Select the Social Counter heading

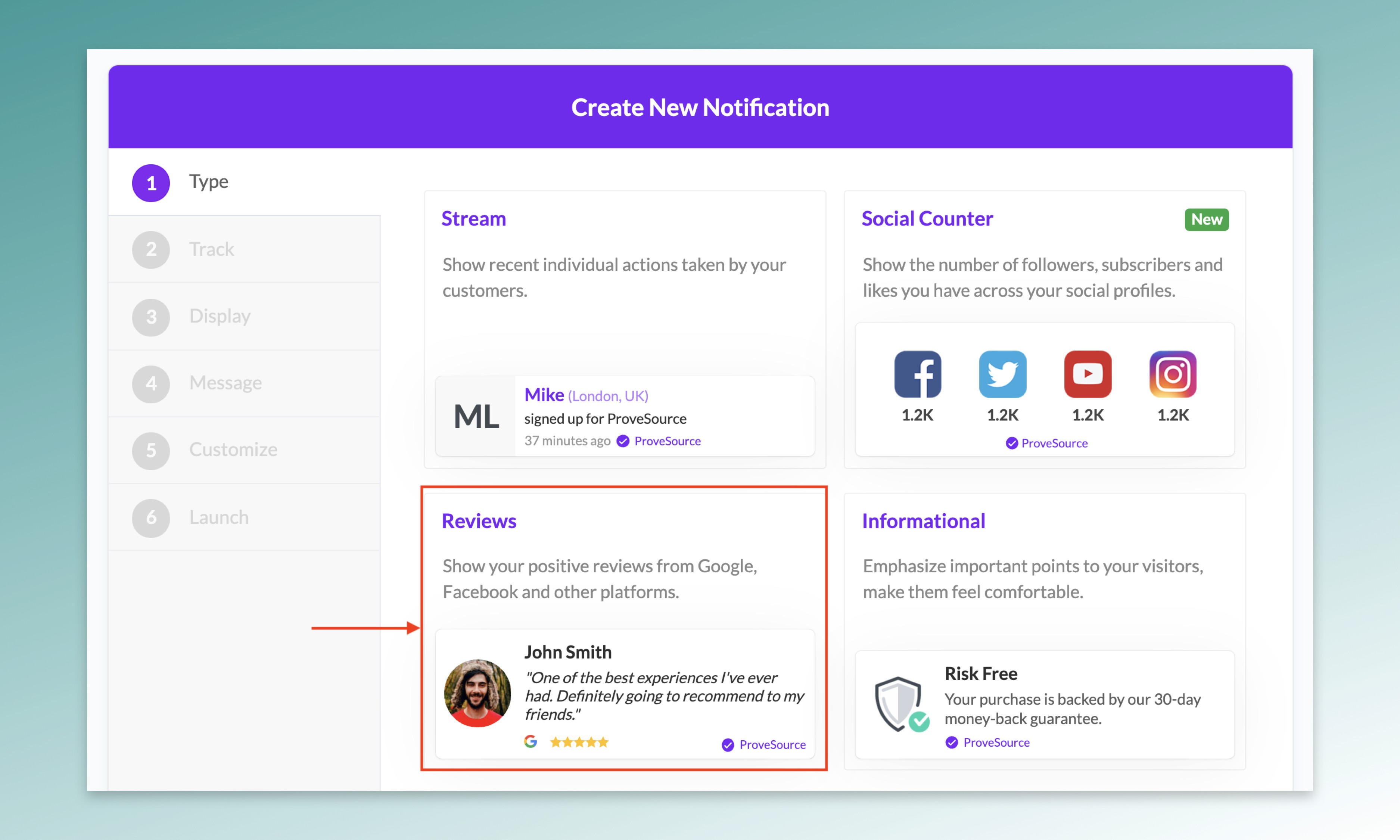[927, 218]
